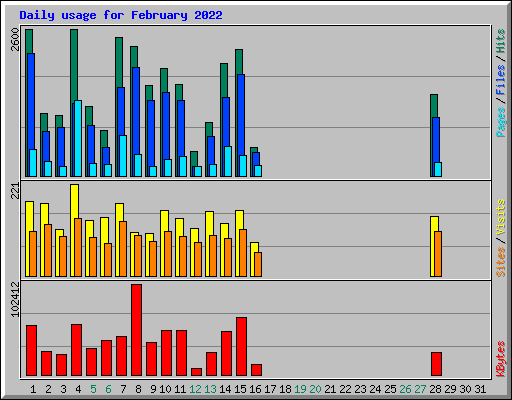Click the cyan Pages bar for day 4
Image resolution: width=512 pixels, height=400 pixels.
(78, 138)
